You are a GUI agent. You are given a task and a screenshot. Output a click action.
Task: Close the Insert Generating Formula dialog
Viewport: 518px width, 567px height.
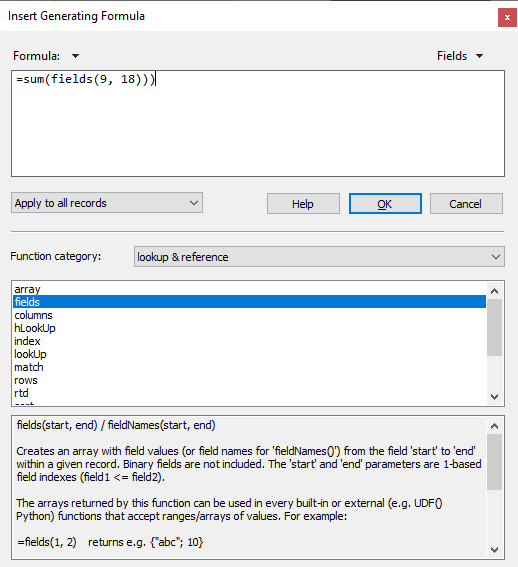pos(507,17)
